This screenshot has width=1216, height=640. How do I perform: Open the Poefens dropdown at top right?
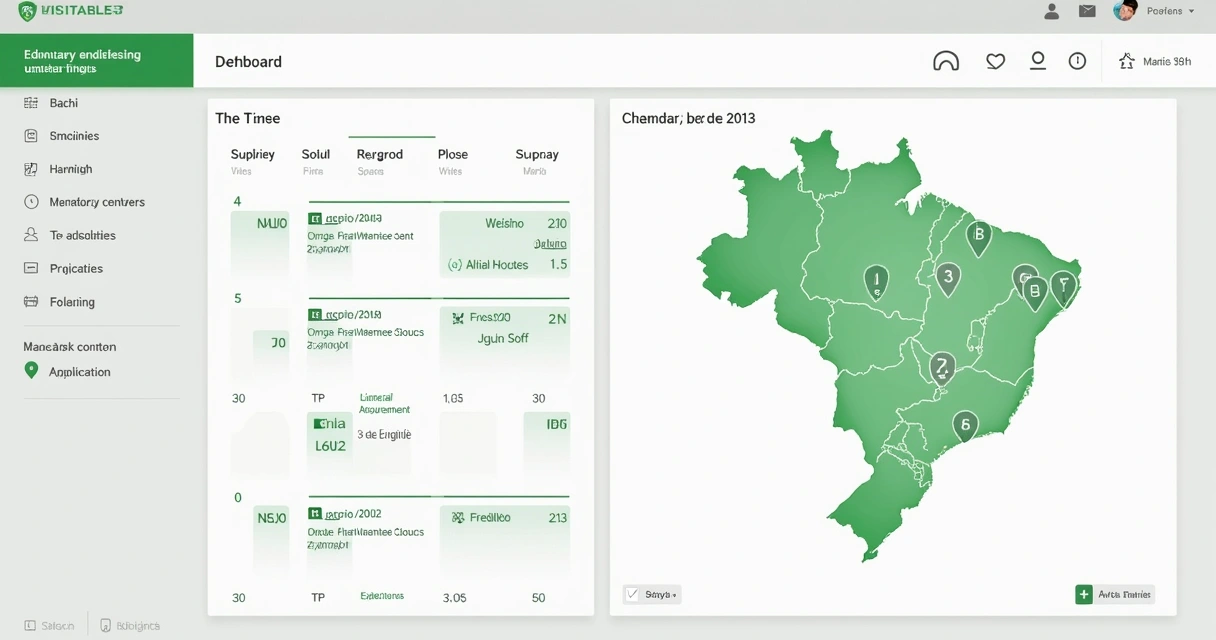tap(1168, 11)
